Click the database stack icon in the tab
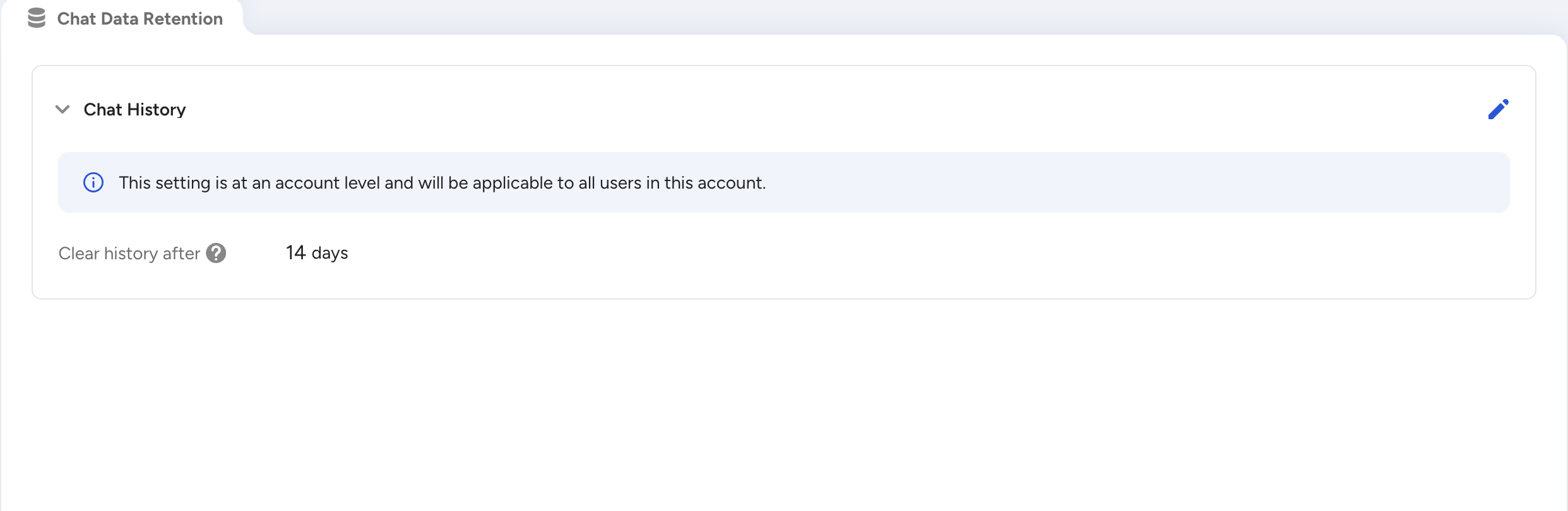 point(37,18)
